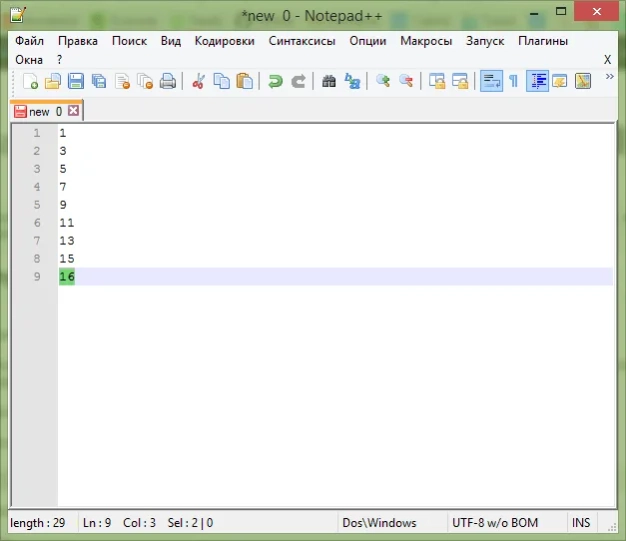Open the Кодировки menu
Viewport: 626px width, 541px height.
pyautogui.click(x=224, y=41)
